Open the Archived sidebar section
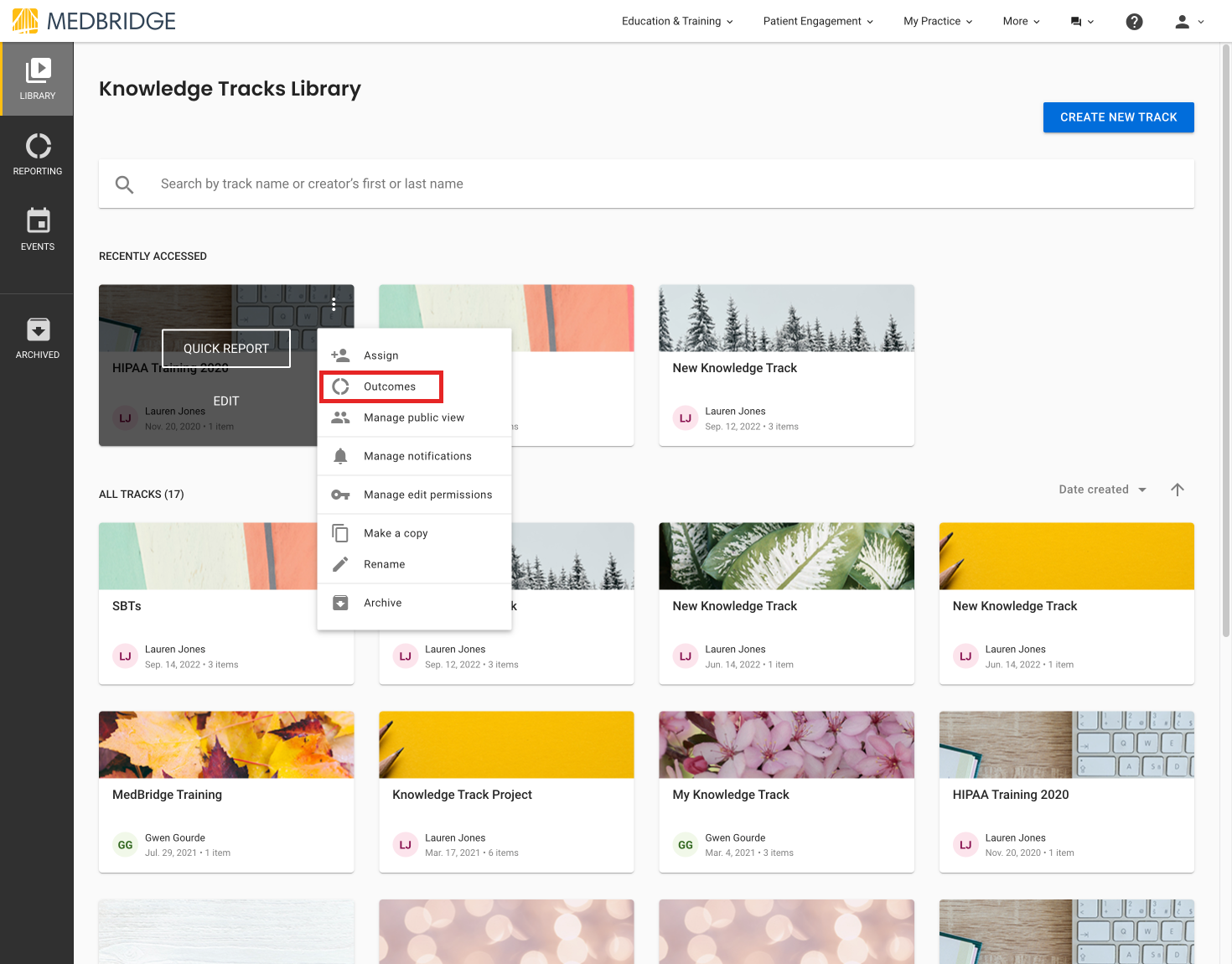This screenshot has height=964, width=1232. tap(37, 337)
